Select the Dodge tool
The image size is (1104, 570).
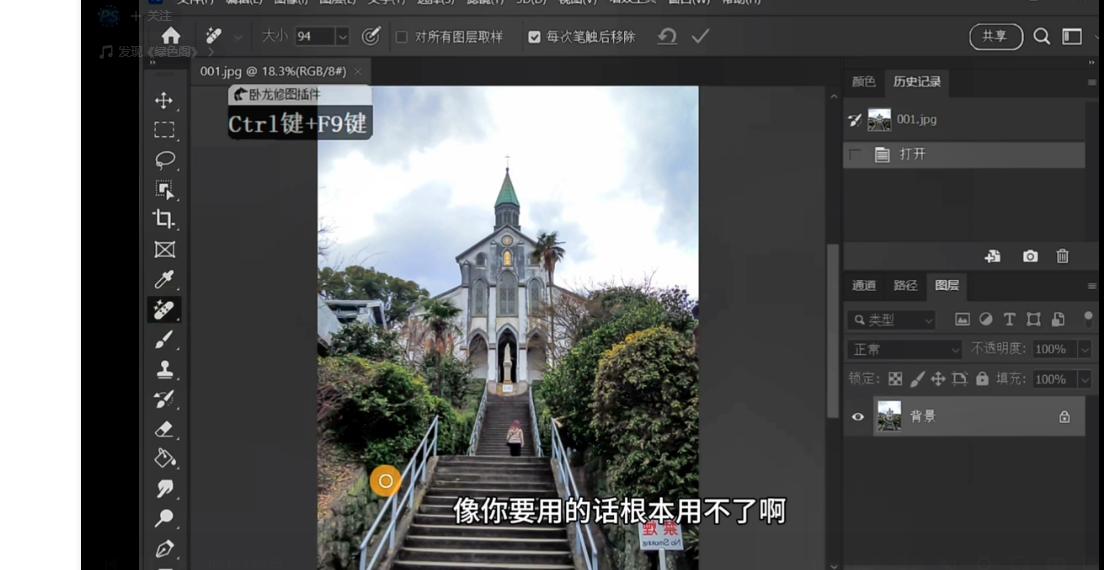(164, 519)
